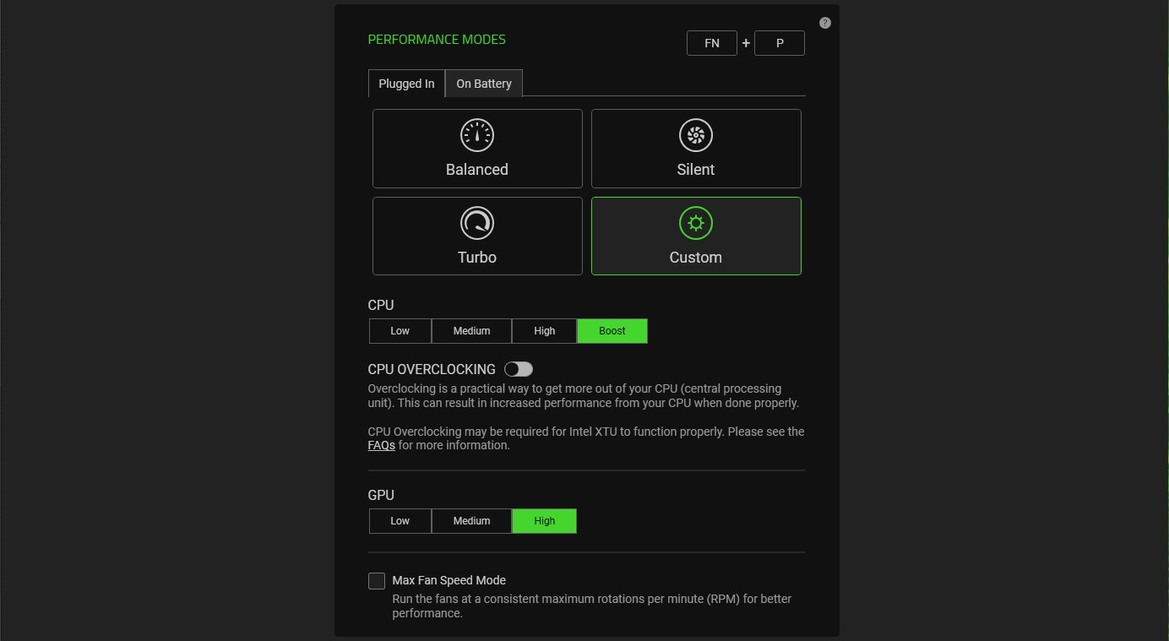Select the Turbo performance mode card
1169x641 pixels.
[477, 236]
